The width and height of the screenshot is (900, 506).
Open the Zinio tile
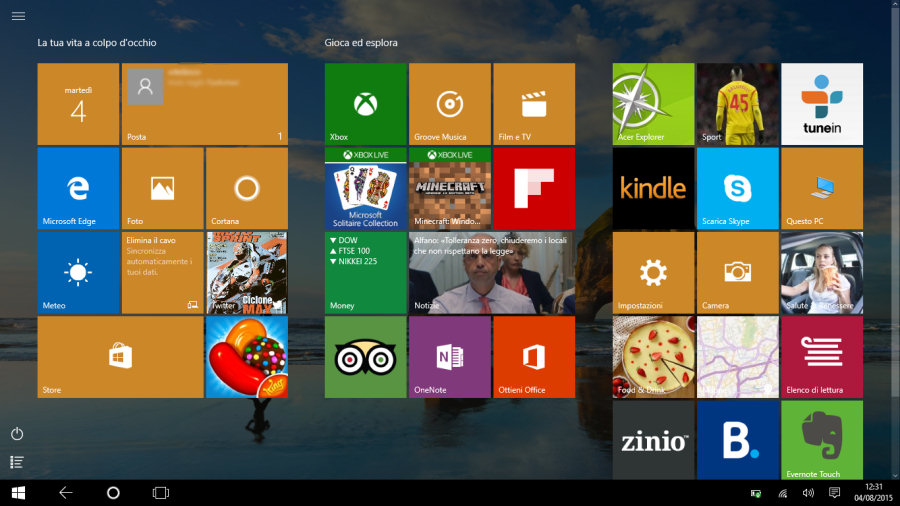[x=653, y=440]
